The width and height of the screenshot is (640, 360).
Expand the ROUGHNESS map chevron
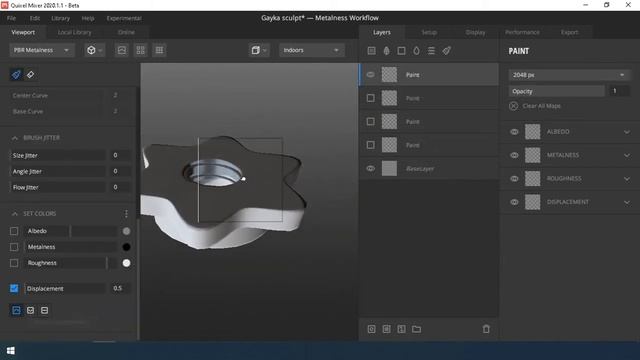627,179
